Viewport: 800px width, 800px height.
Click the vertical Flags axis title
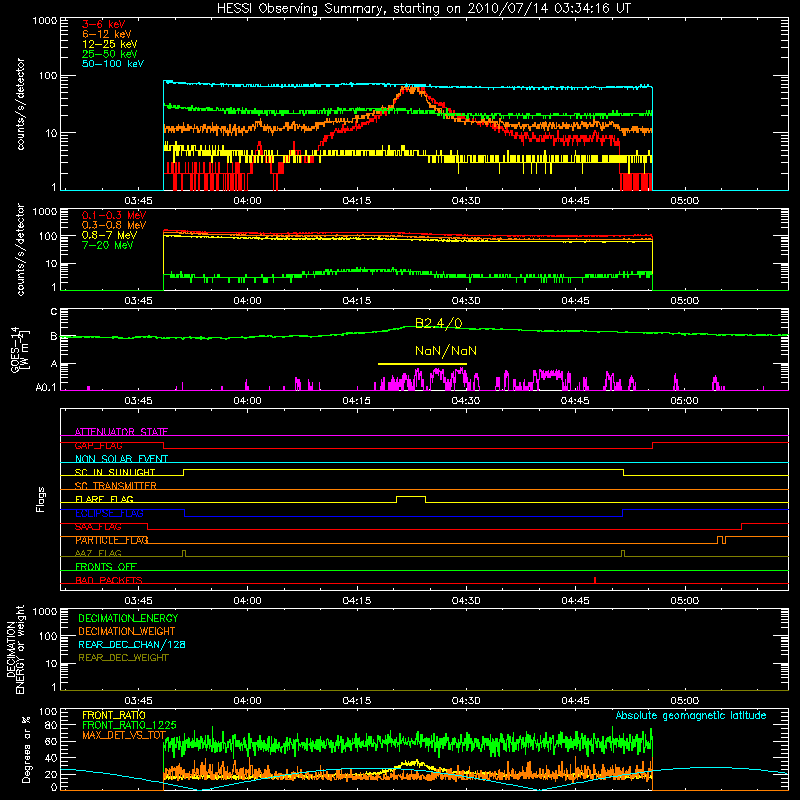point(41,499)
